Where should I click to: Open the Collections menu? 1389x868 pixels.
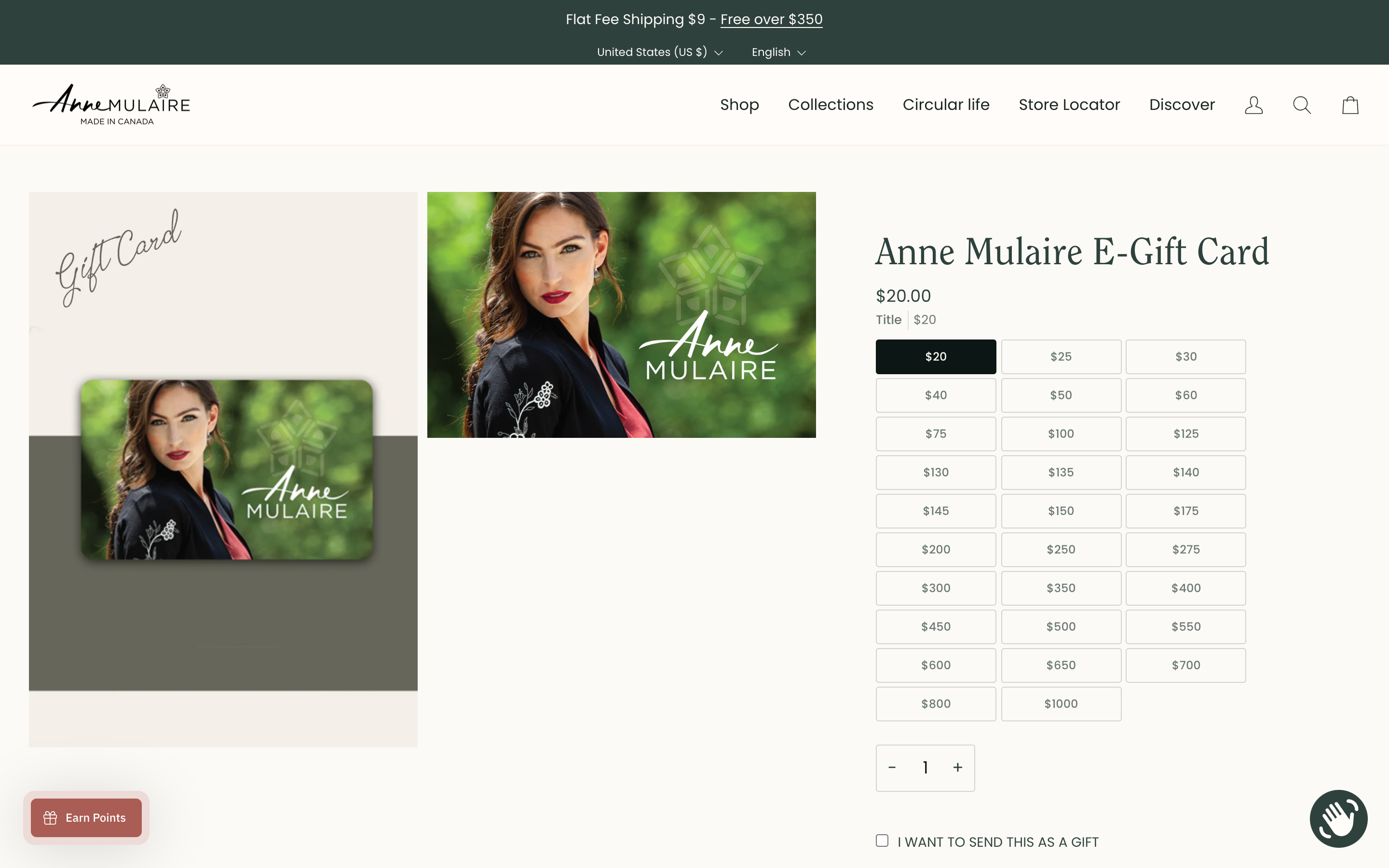pyautogui.click(x=831, y=105)
